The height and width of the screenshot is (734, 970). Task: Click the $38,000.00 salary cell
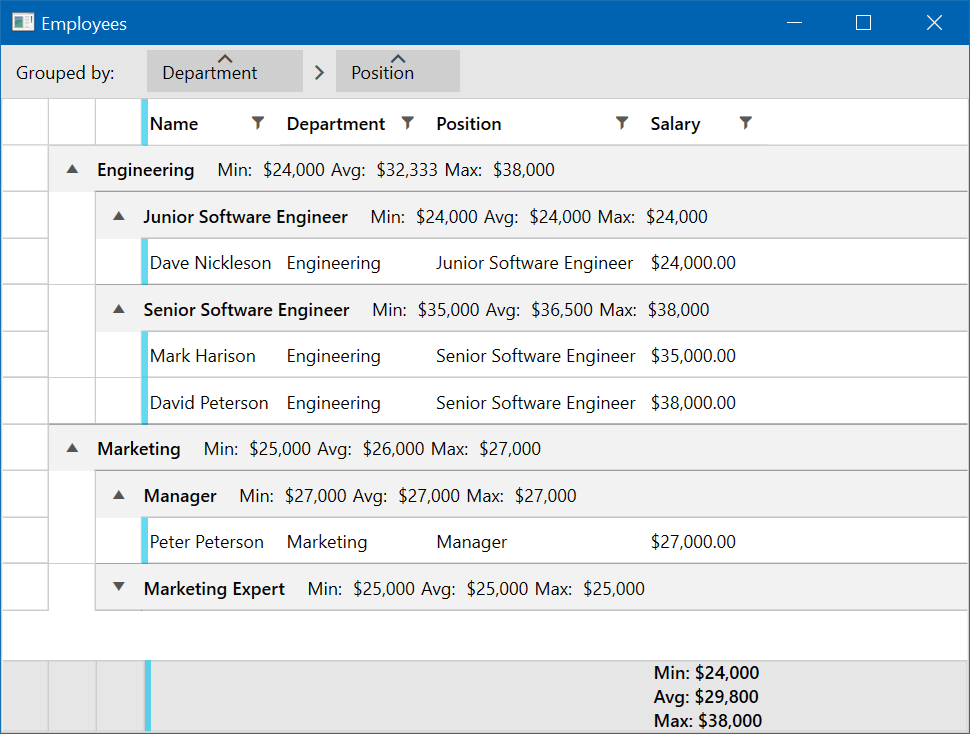(x=693, y=403)
